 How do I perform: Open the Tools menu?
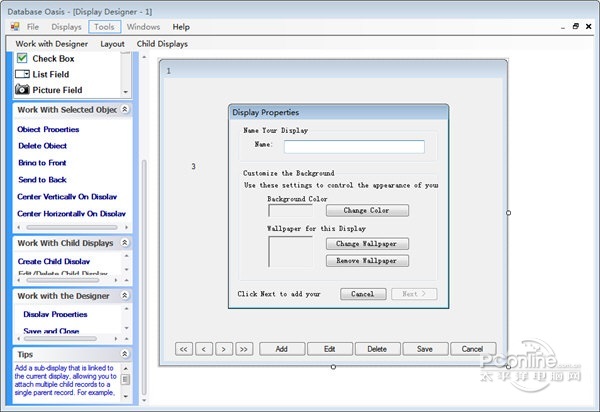pyautogui.click(x=104, y=27)
